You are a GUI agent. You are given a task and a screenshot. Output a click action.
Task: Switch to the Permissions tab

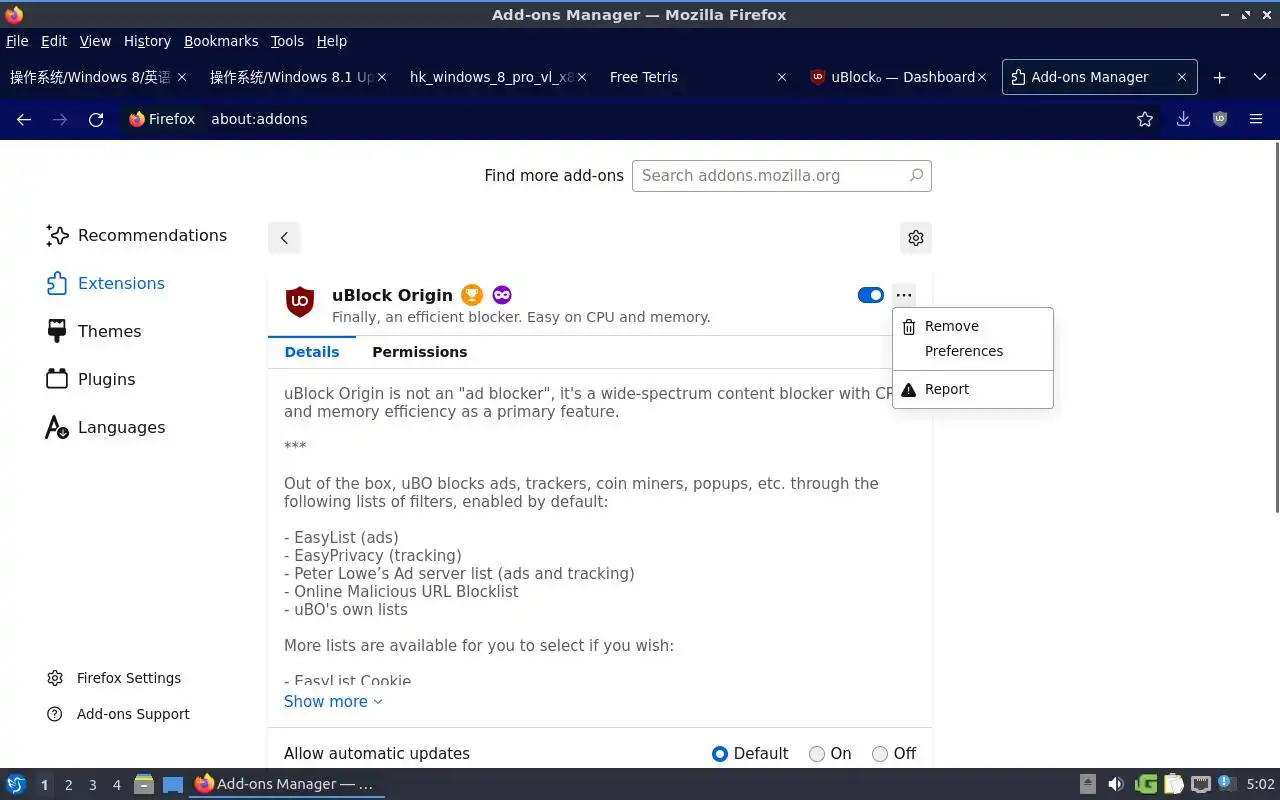click(x=420, y=352)
